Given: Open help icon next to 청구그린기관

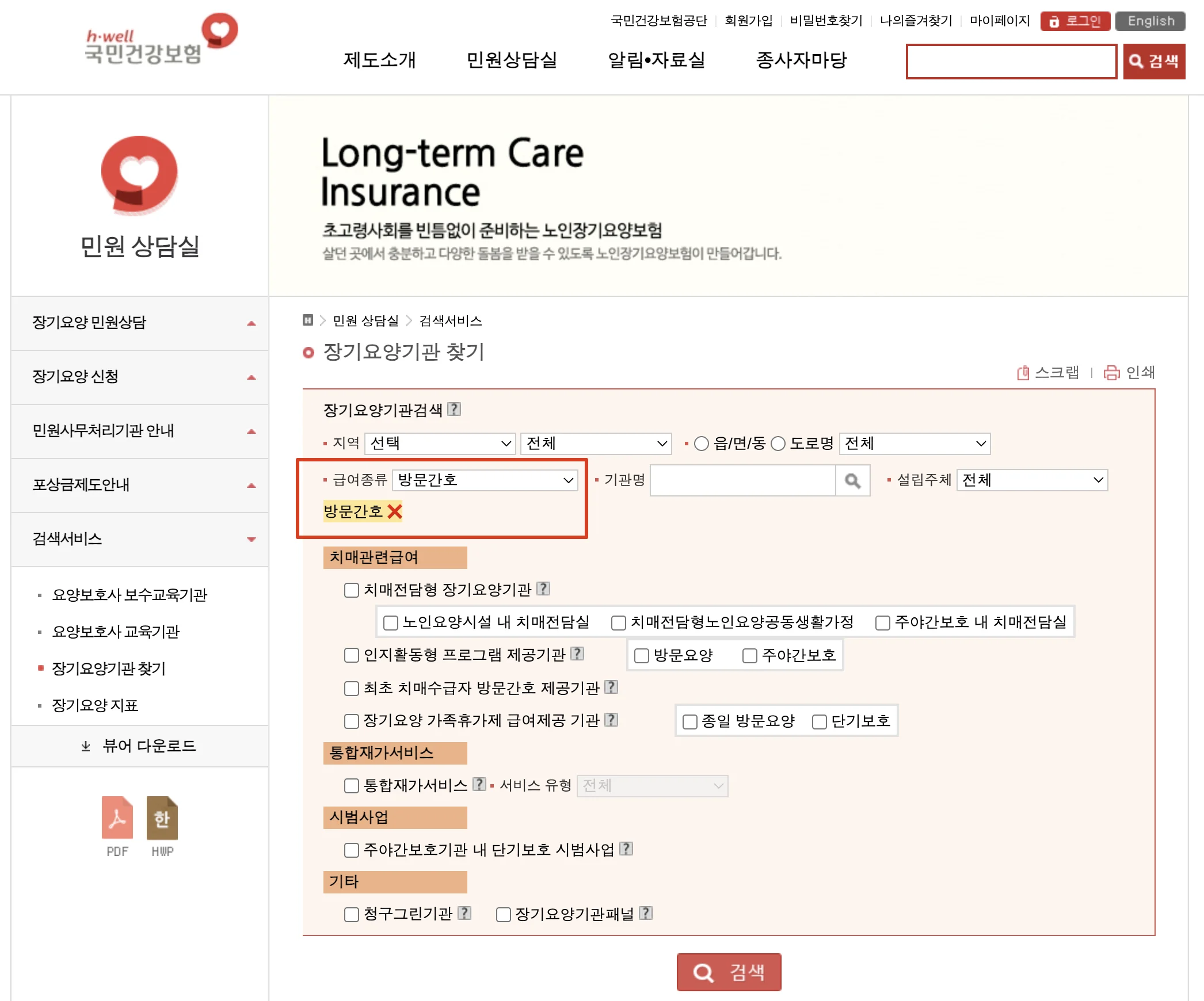Looking at the screenshot, I should [464, 913].
